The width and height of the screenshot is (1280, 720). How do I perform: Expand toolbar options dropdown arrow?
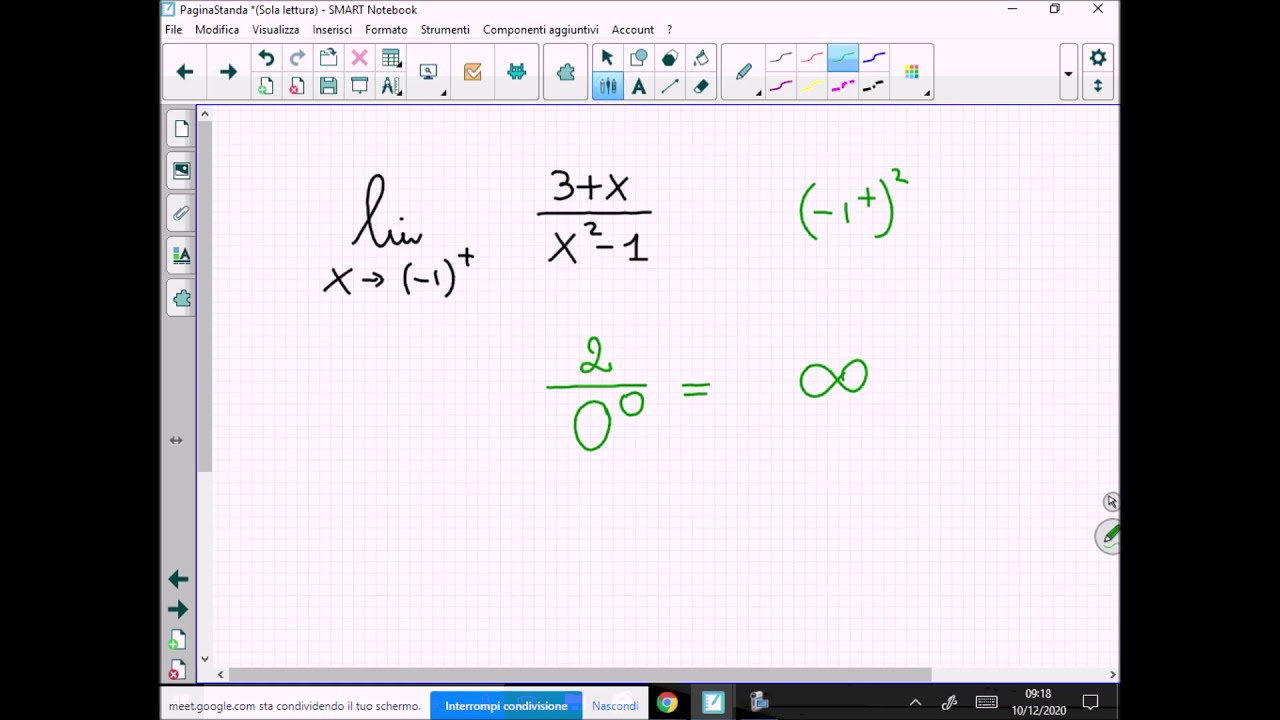tap(1068, 73)
